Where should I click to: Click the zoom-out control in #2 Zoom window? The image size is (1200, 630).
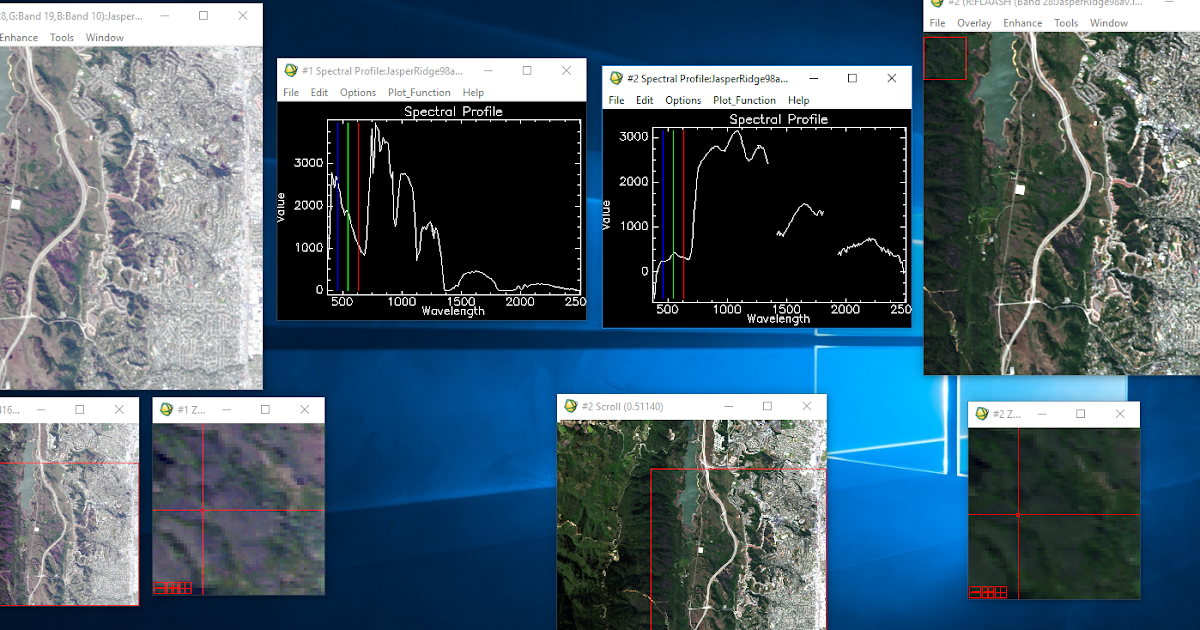coord(974,592)
